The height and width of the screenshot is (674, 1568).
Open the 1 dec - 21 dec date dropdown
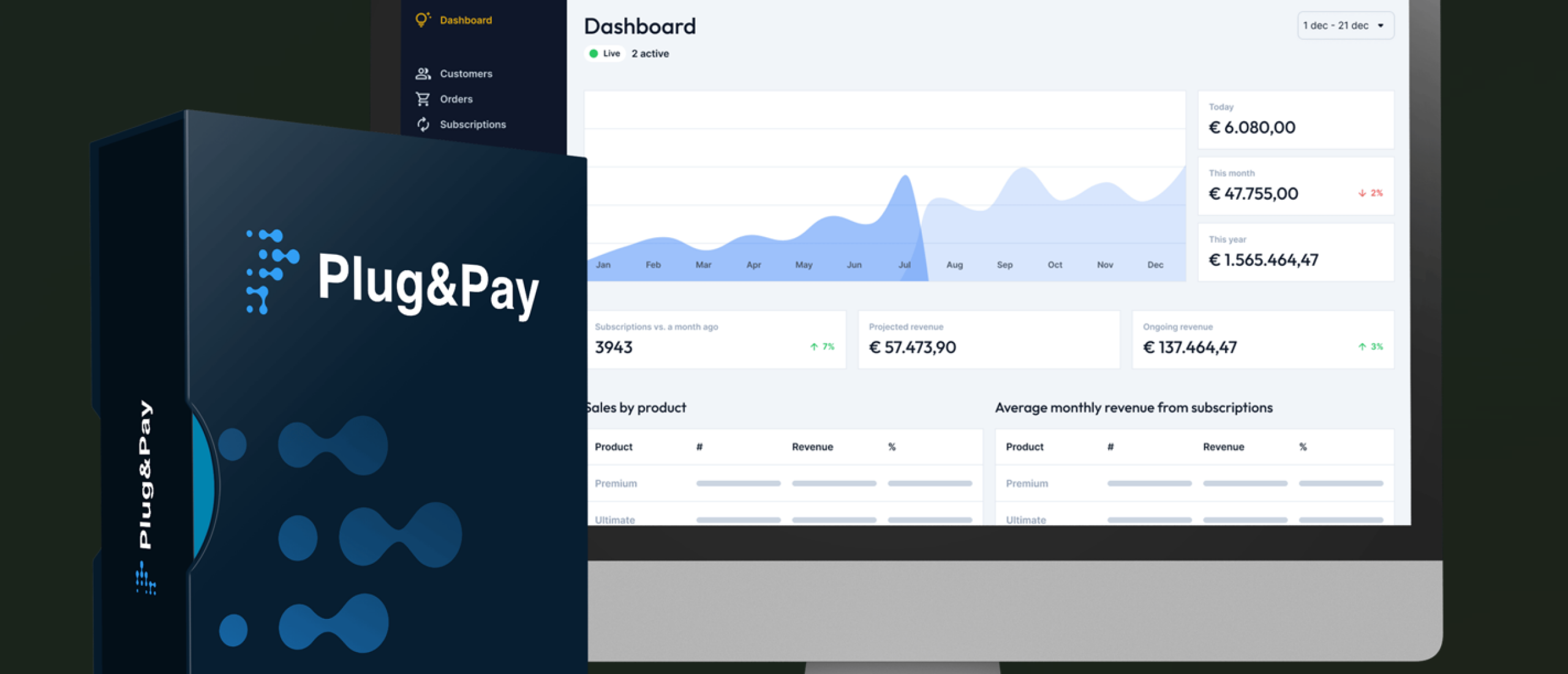coord(1345,25)
